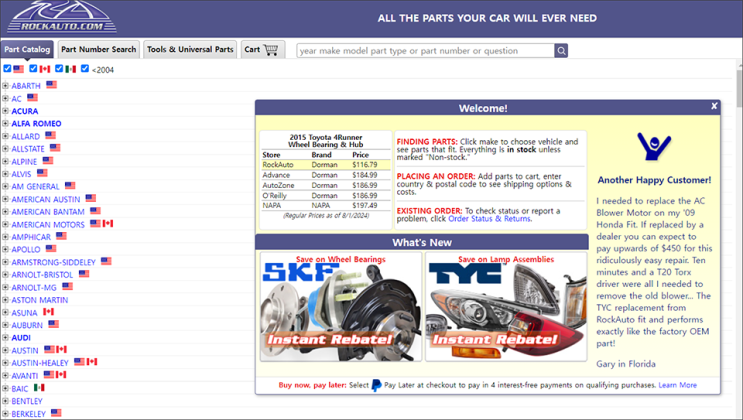Viewport: 743px width, 420px height.
Task: Open TYC lamp assemblies rebate banner
Action: (x=506, y=307)
